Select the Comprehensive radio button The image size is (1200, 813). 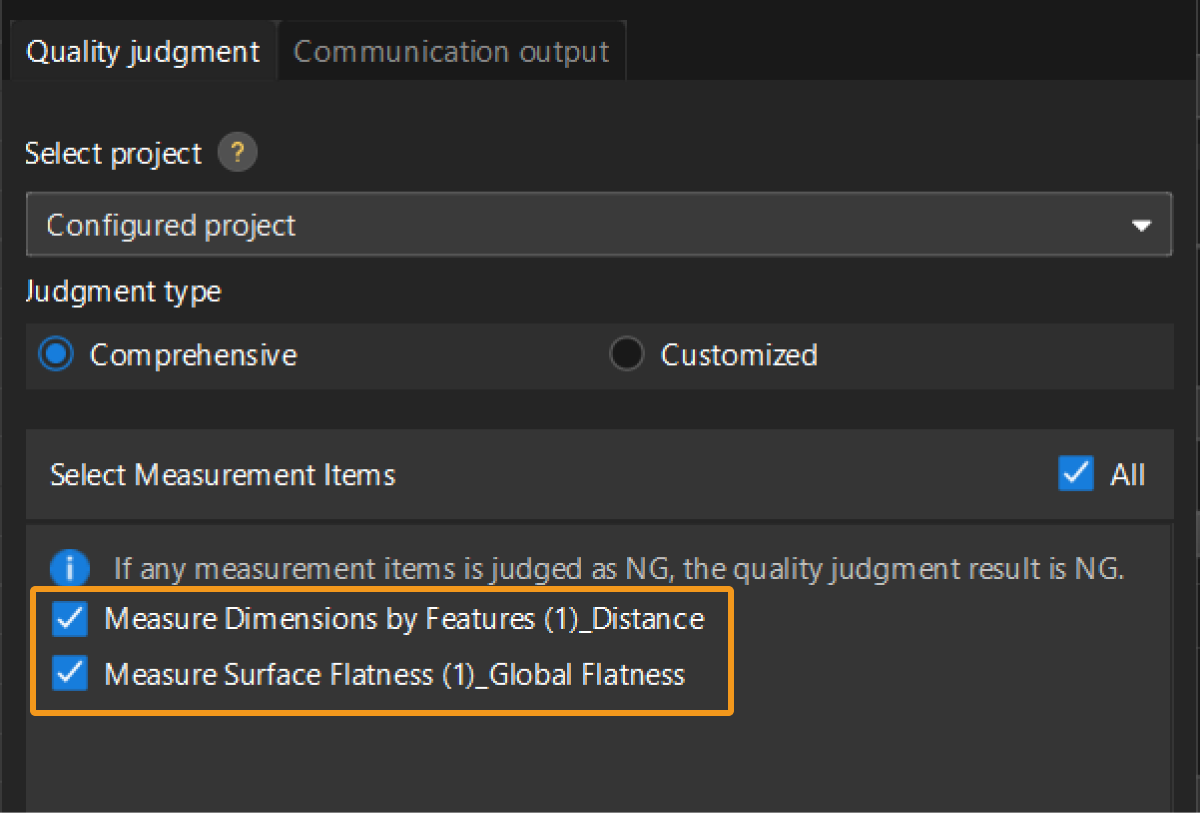56,355
